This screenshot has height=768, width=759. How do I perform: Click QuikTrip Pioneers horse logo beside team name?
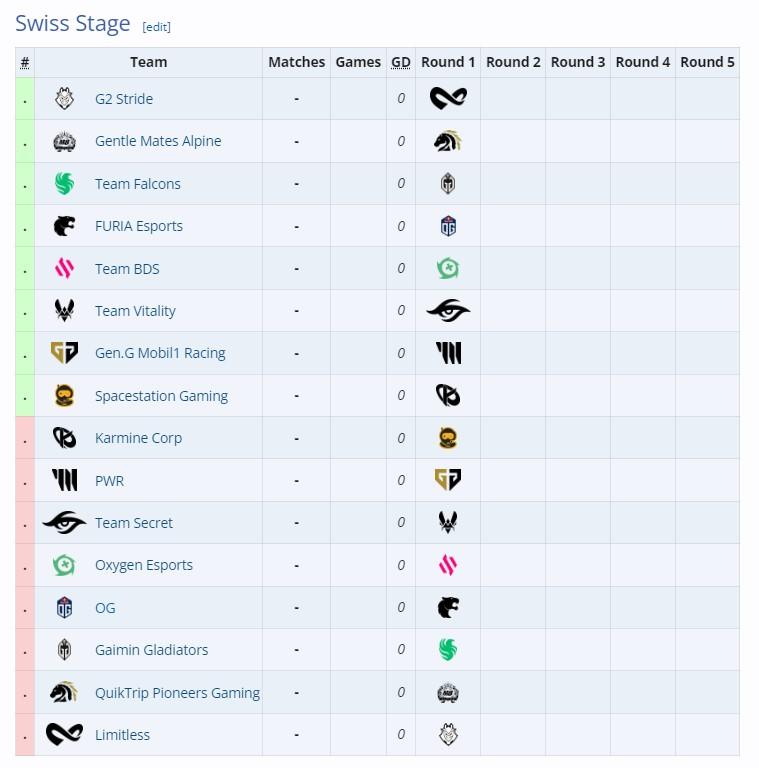64,692
